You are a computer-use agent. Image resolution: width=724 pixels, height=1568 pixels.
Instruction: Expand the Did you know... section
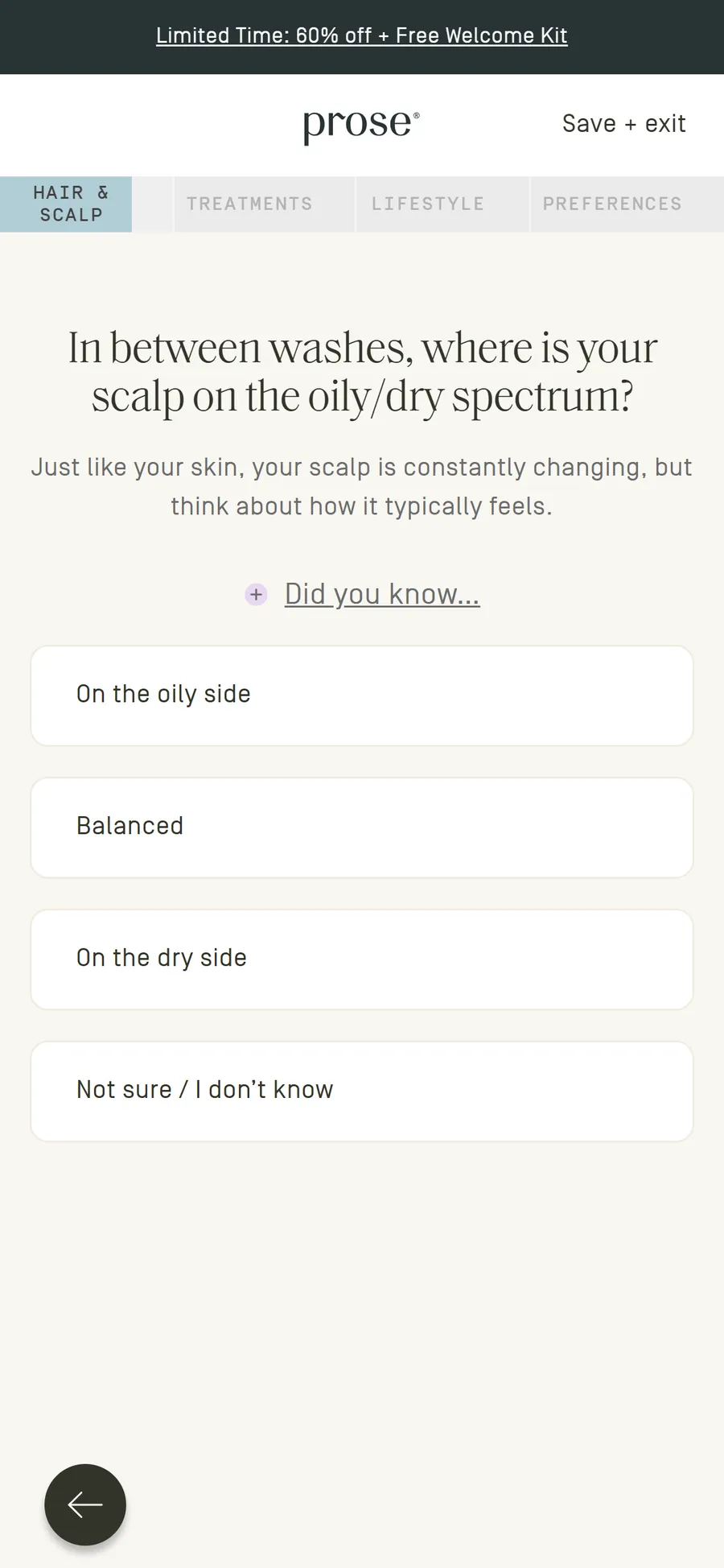[382, 594]
